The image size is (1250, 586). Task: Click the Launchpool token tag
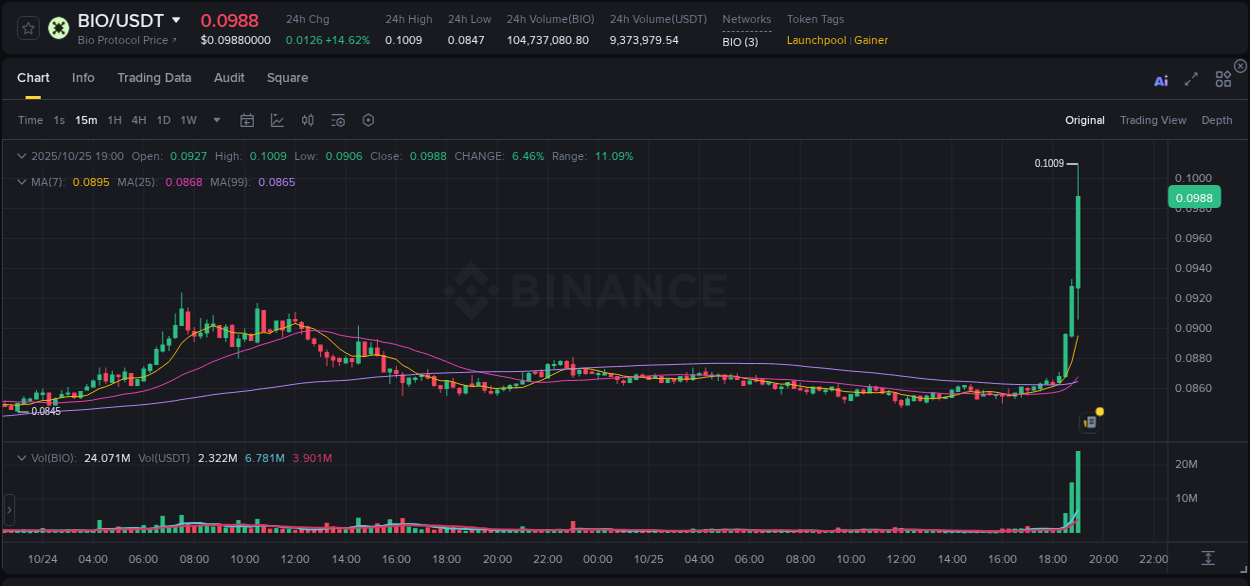click(816, 40)
